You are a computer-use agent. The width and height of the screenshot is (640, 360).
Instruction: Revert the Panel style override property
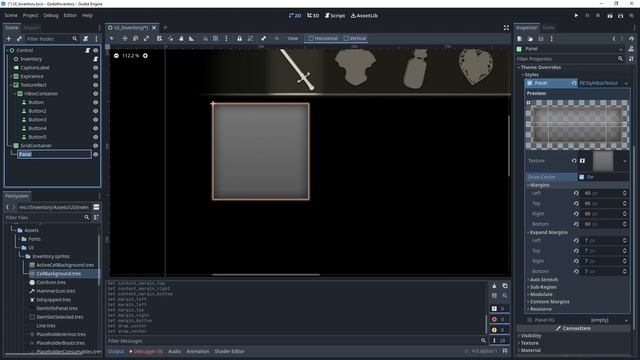tap(574, 83)
